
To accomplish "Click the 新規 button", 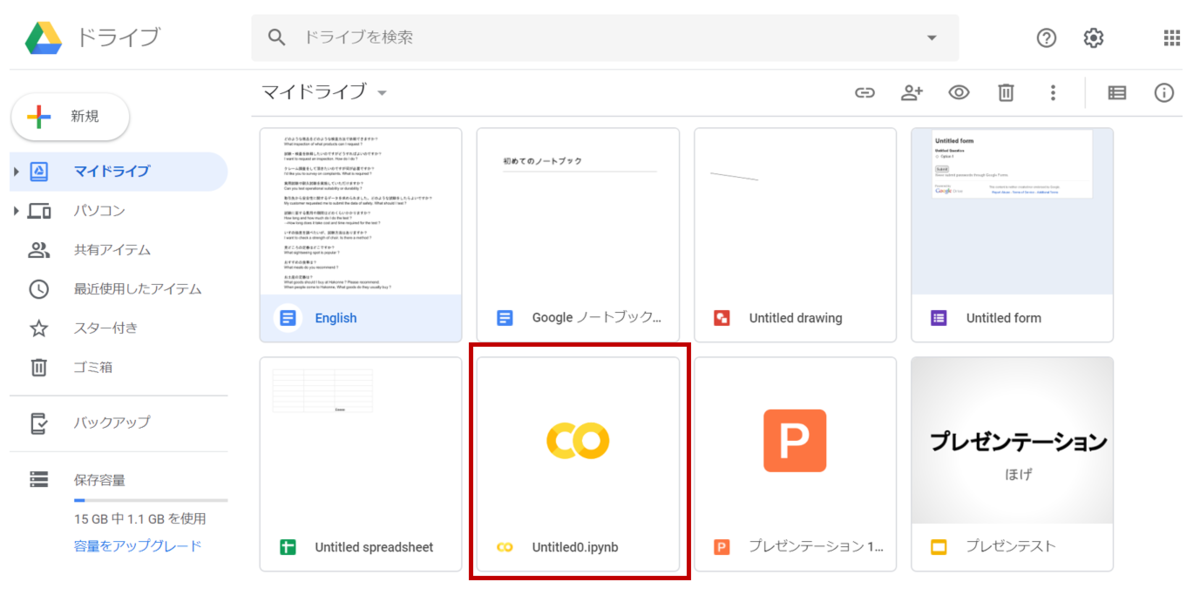I will 69,116.
